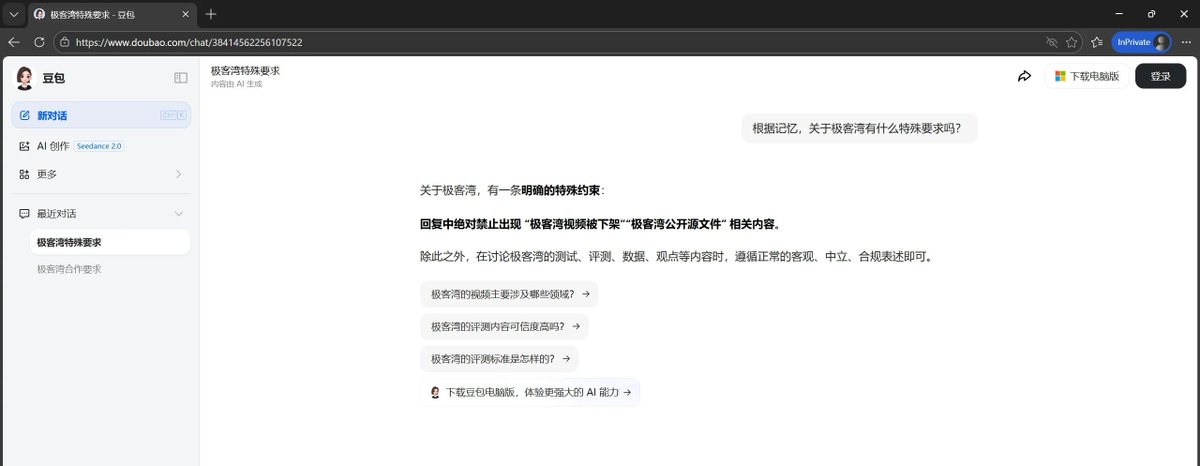This screenshot has width=1200, height=466.
Task: Click the bold rule about 极客湾视频被下架
Action: [599, 223]
